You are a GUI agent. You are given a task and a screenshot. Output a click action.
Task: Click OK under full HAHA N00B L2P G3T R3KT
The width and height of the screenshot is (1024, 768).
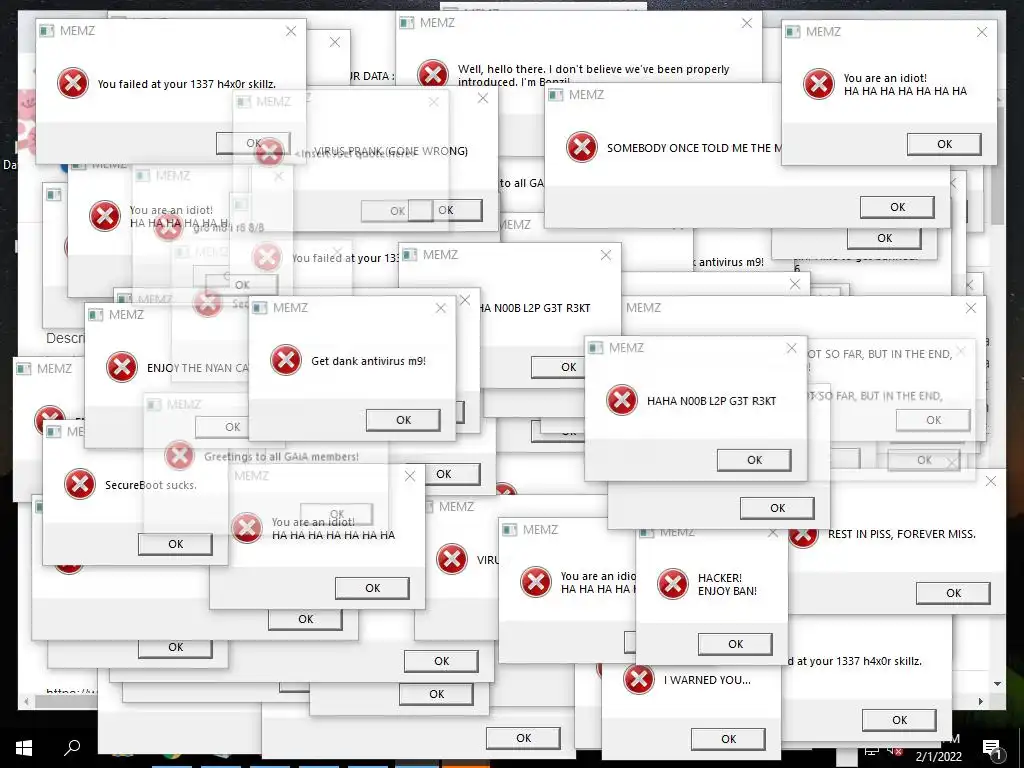click(x=754, y=460)
